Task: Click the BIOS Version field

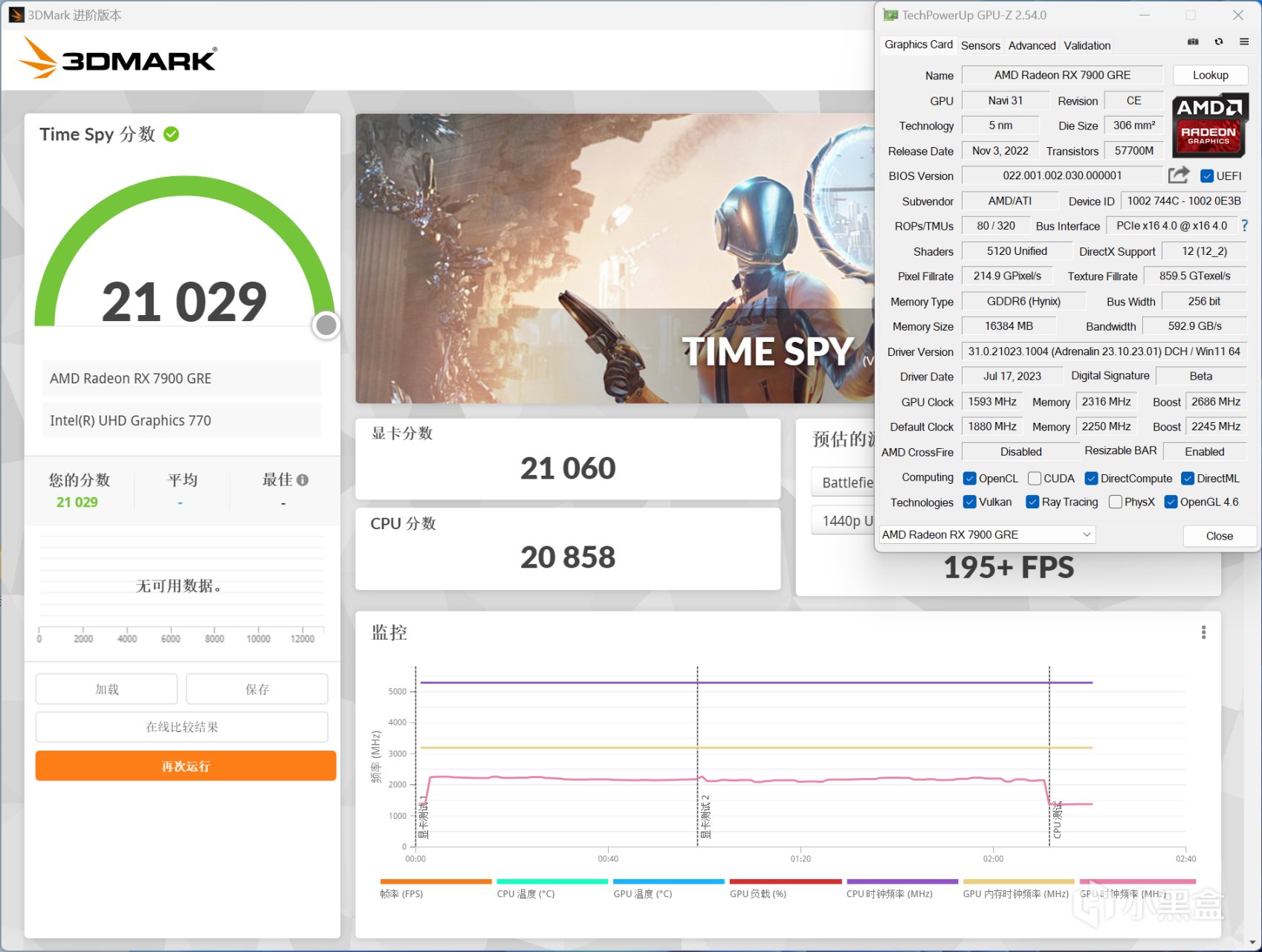Action: [x=1062, y=175]
